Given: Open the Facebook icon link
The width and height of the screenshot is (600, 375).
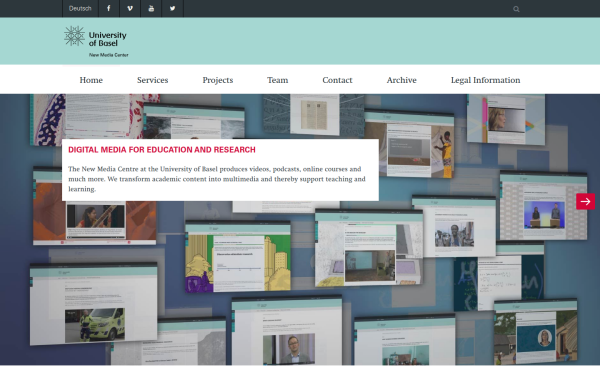Looking at the screenshot, I should (109, 8).
